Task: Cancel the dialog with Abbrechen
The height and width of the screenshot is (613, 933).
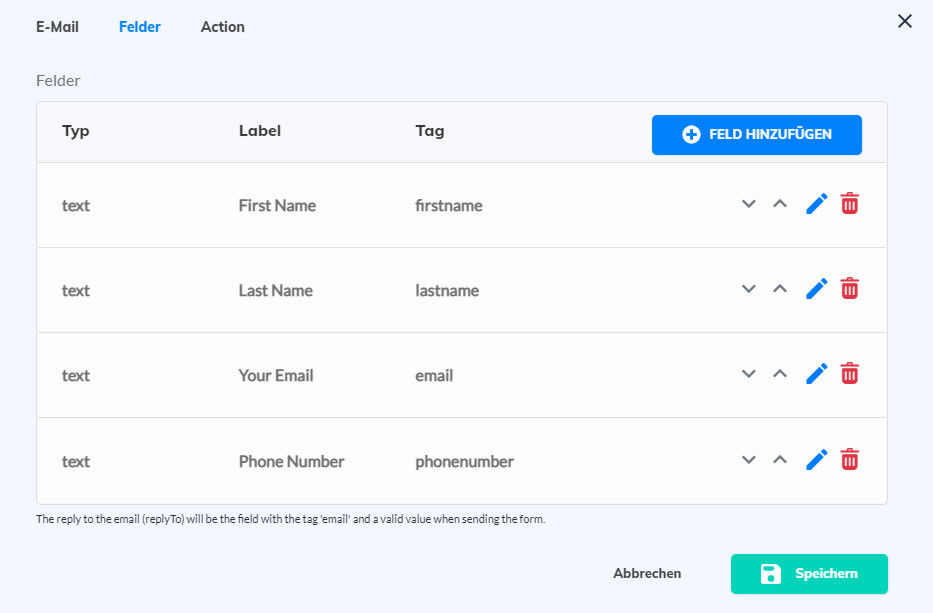Action: pos(647,574)
